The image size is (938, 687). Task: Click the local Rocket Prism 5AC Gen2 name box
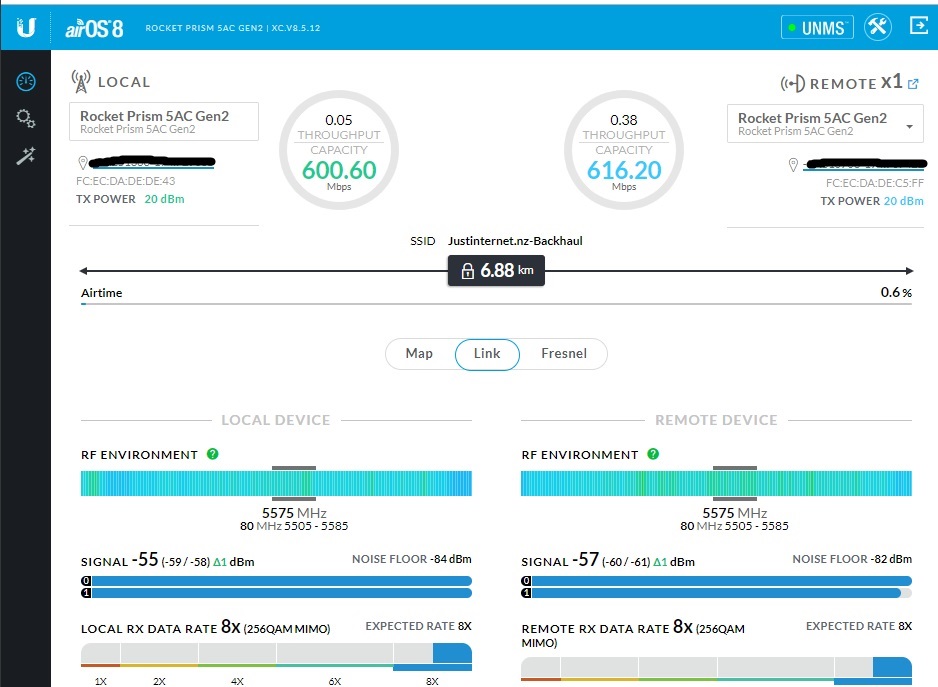pyautogui.click(x=164, y=121)
